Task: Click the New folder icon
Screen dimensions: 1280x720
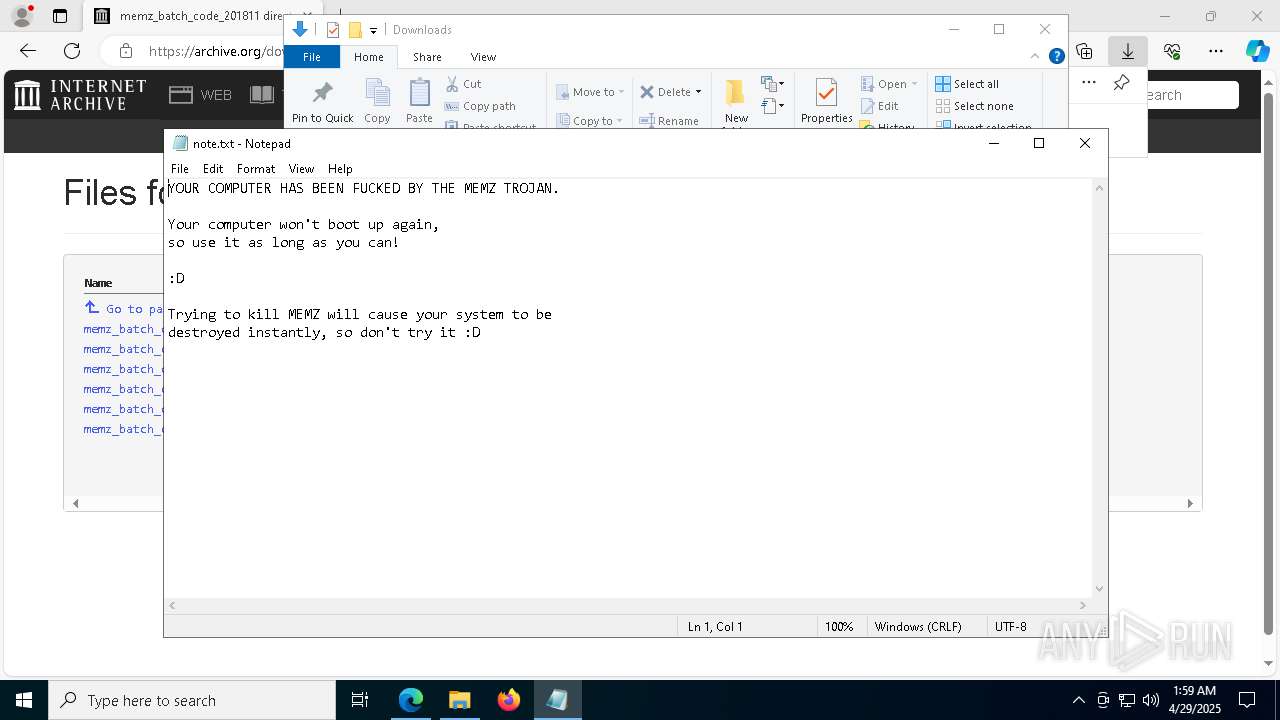Action: (x=736, y=94)
